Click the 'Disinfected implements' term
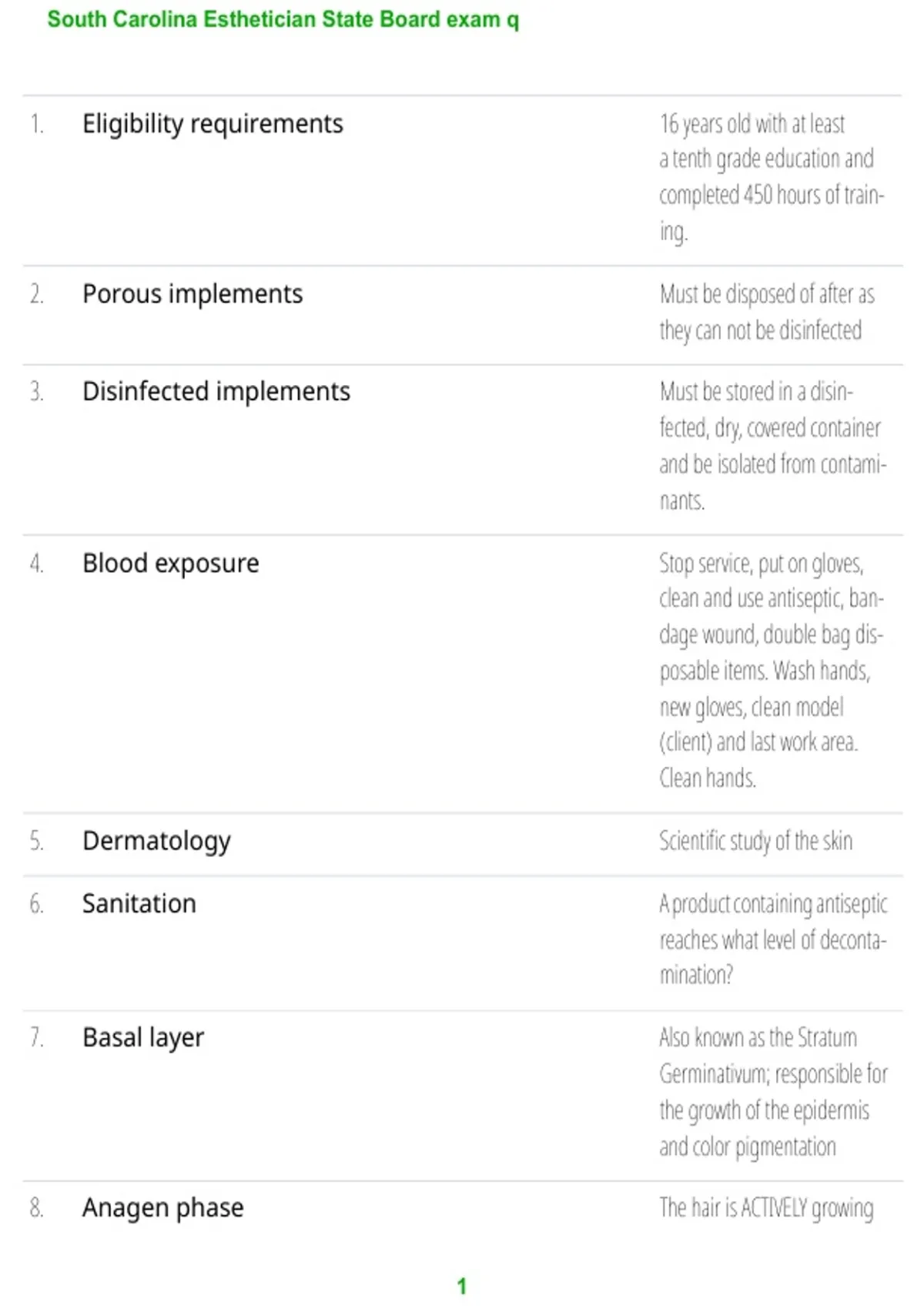 [x=216, y=392]
